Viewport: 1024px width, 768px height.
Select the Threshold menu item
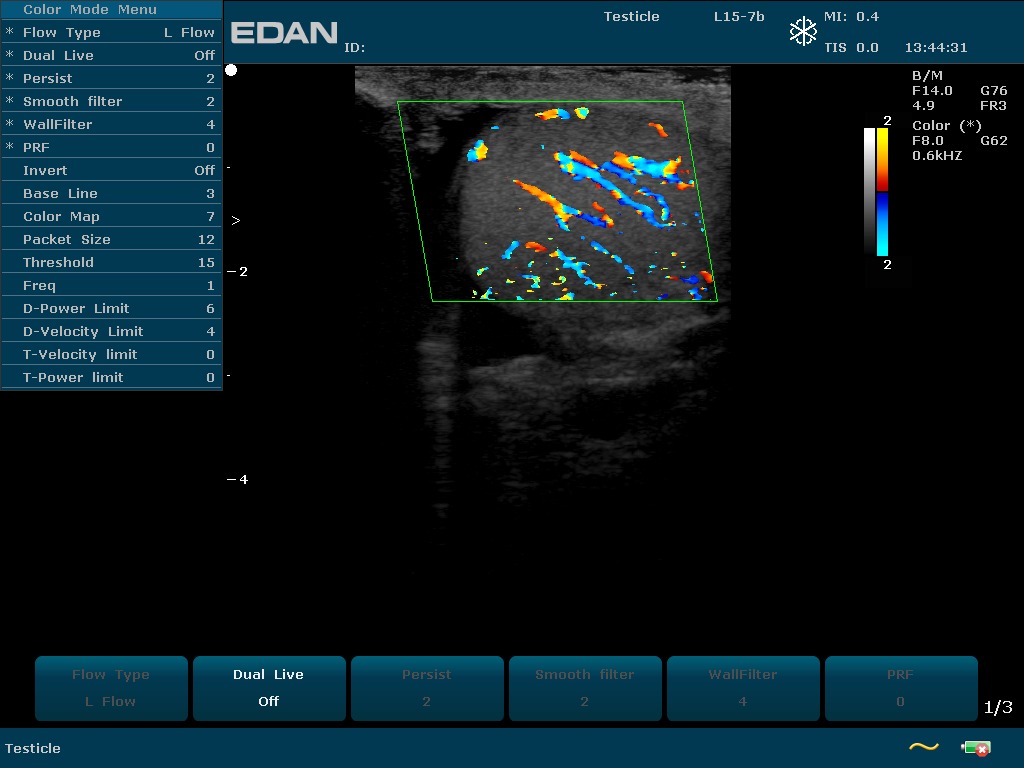(111, 262)
